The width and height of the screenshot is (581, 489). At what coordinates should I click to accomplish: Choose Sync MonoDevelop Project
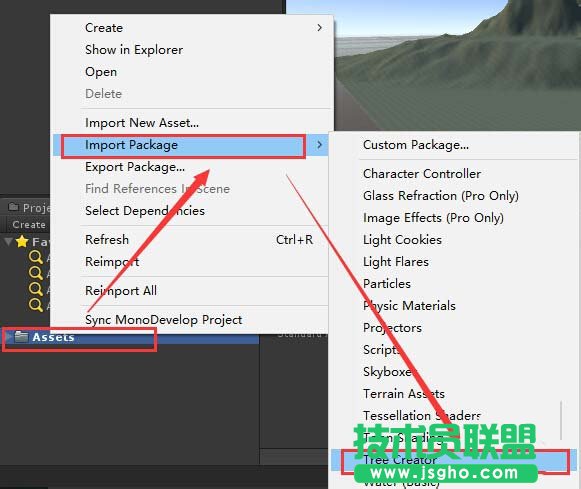pos(192,319)
